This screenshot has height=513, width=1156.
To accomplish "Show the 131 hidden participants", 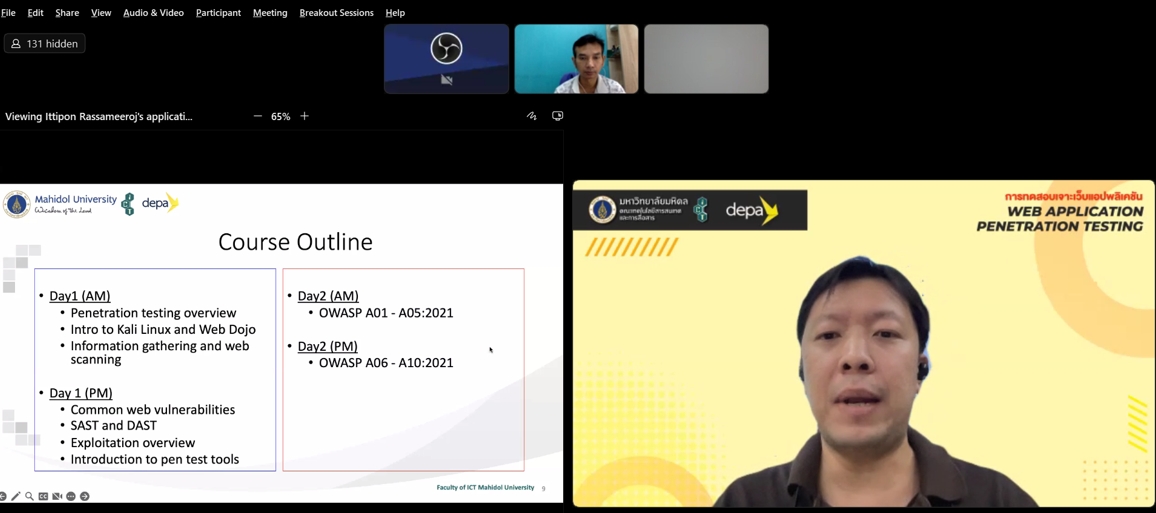I will pos(45,44).
